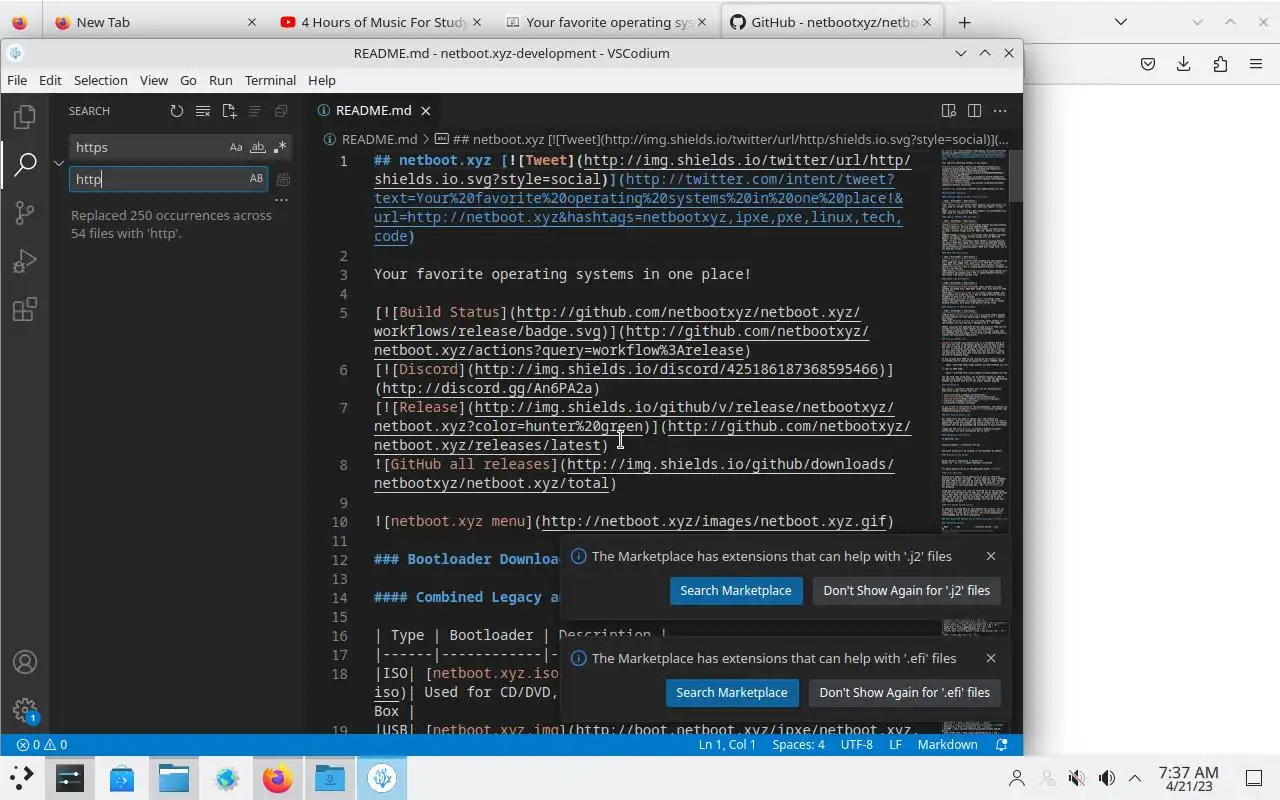Click README.md in the breadcrumb

point(379,139)
